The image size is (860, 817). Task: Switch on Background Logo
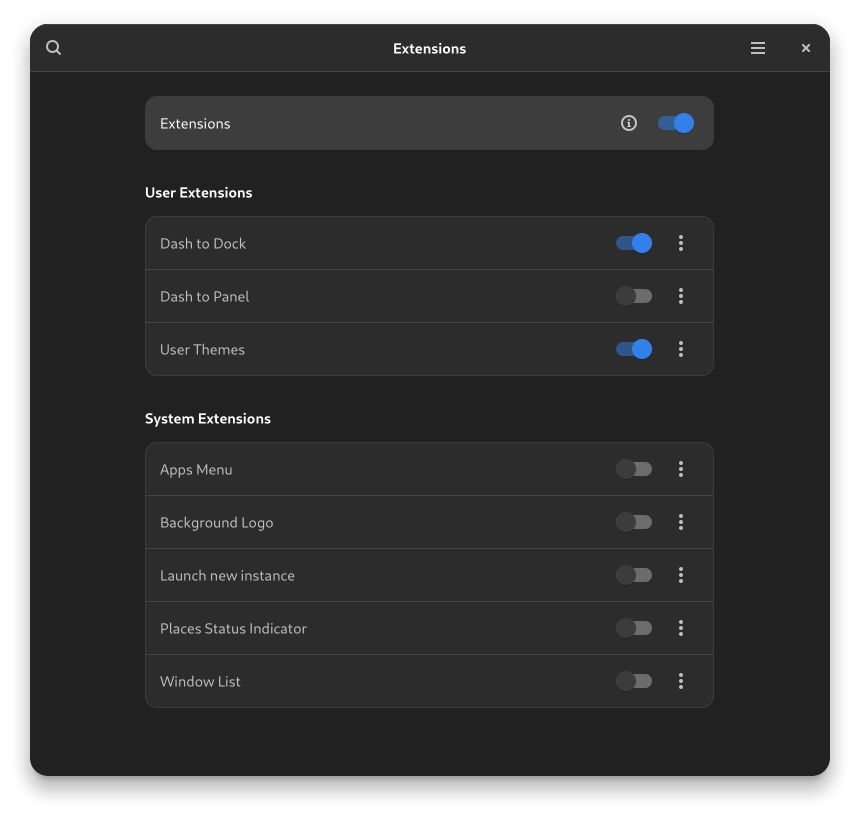634,522
